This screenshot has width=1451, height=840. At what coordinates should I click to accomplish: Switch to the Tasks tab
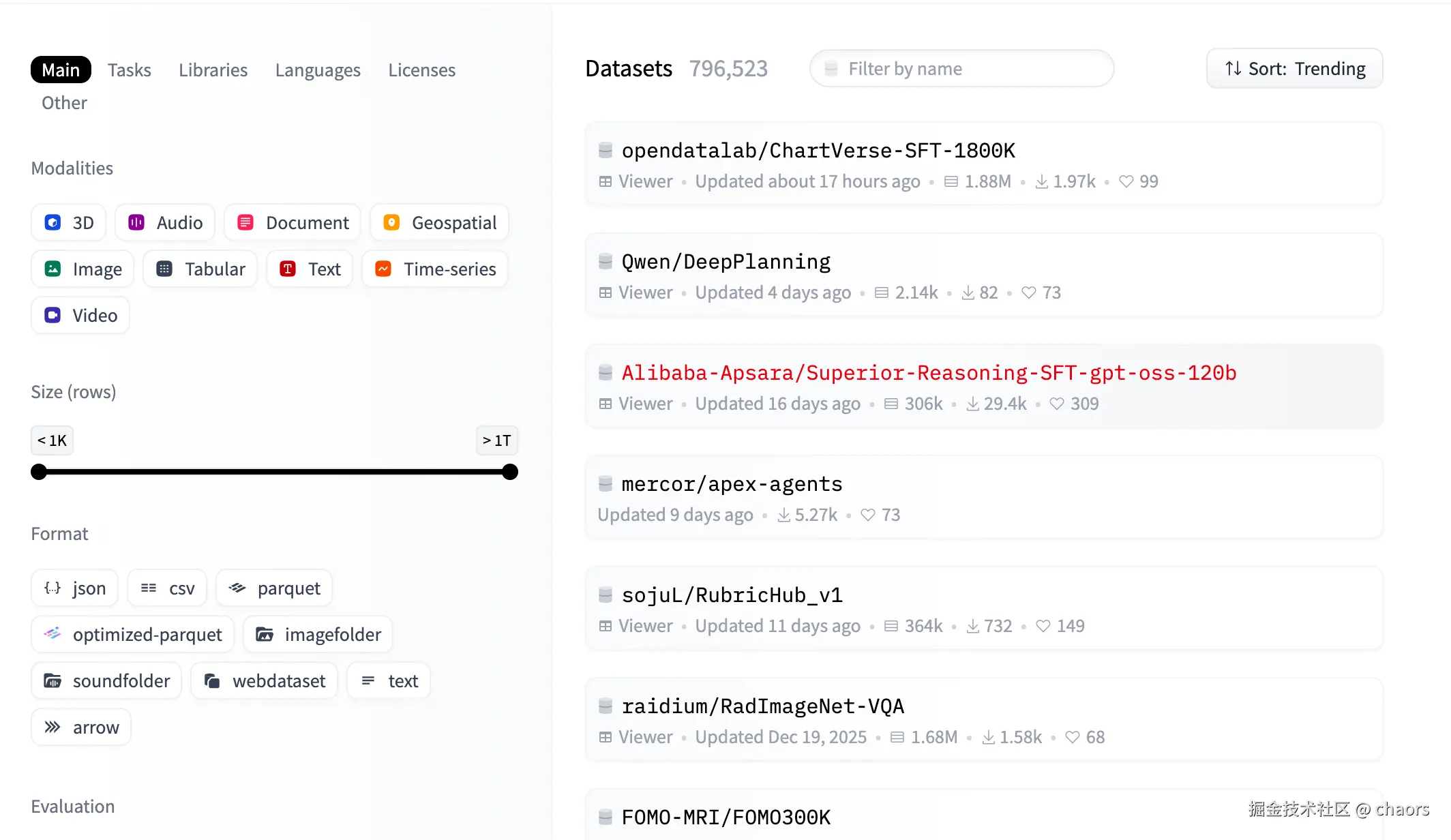pos(129,70)
